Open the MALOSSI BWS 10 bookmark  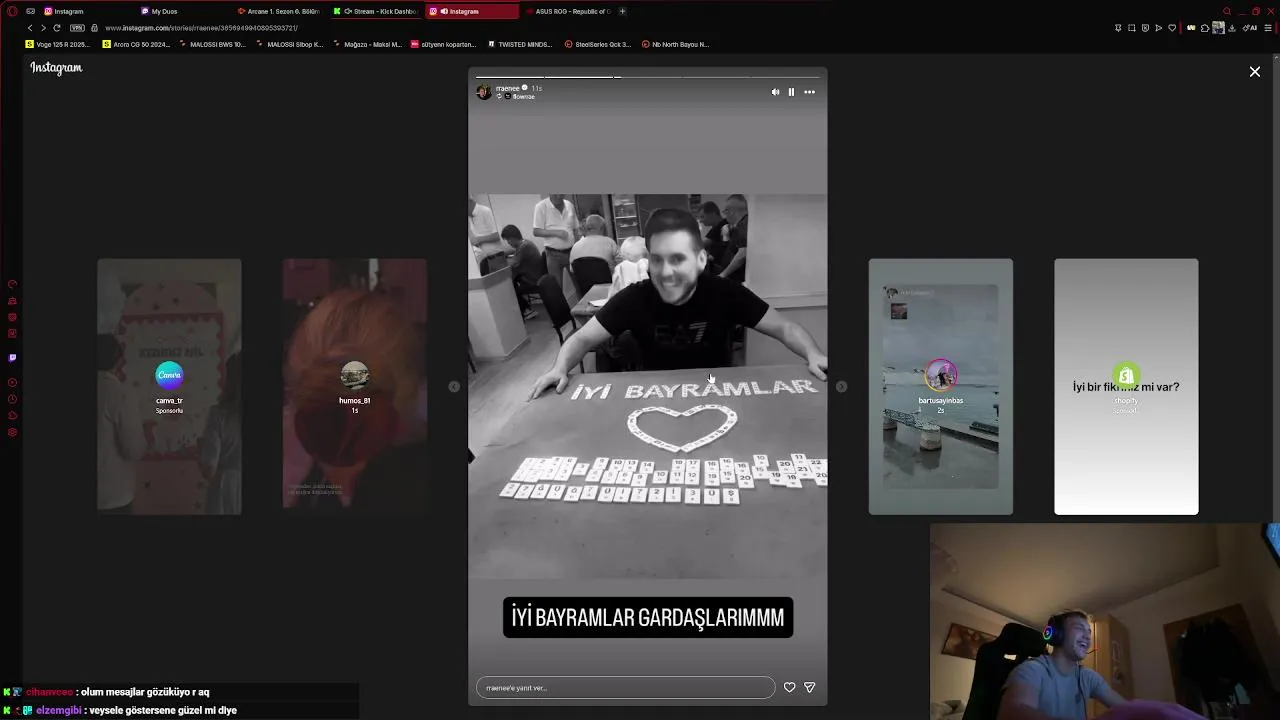pyautogui.click(x=212, y=44)
